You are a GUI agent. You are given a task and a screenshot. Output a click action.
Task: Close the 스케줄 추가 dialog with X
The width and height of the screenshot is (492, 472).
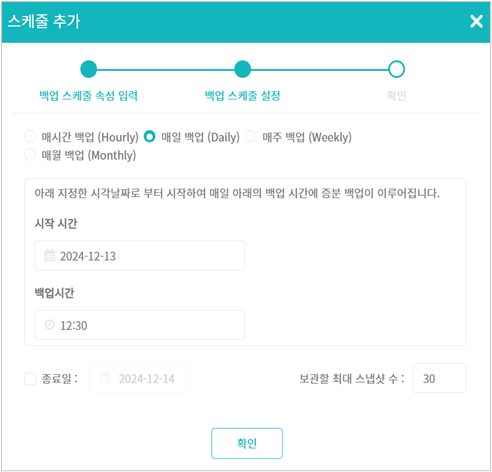point(476,21)
